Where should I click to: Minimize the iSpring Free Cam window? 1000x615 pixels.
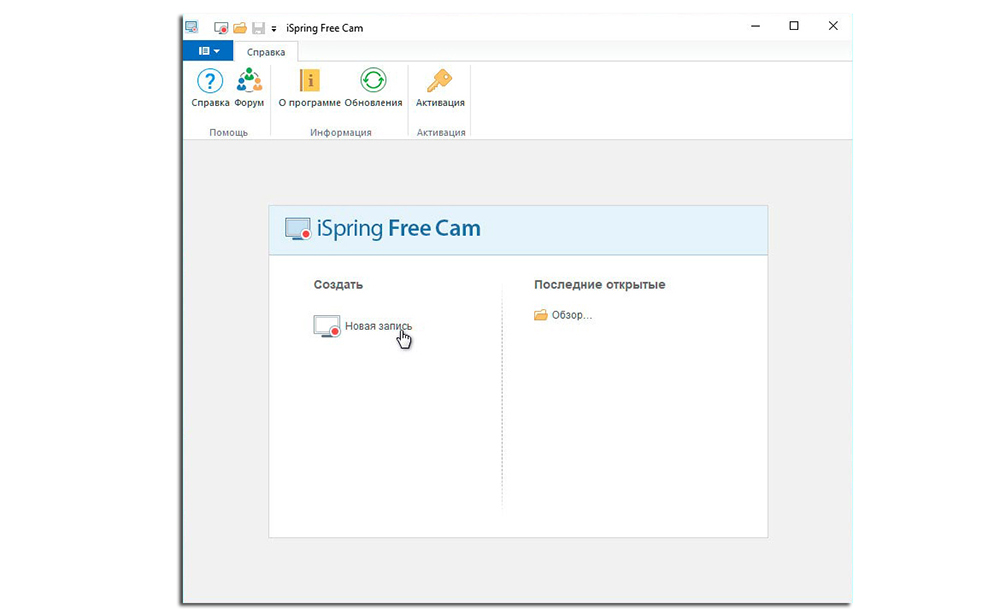pyautogui.click(x=755, y=26)
